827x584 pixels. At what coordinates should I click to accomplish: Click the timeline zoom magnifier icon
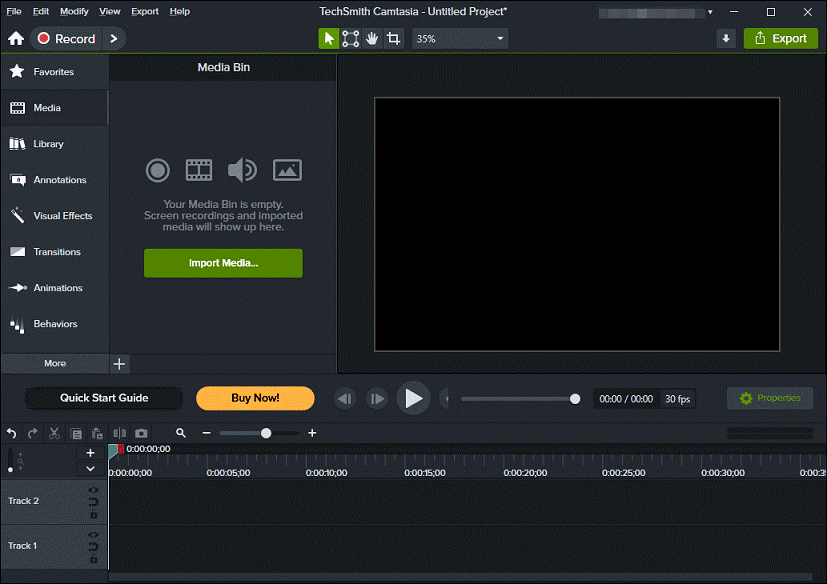181,433
